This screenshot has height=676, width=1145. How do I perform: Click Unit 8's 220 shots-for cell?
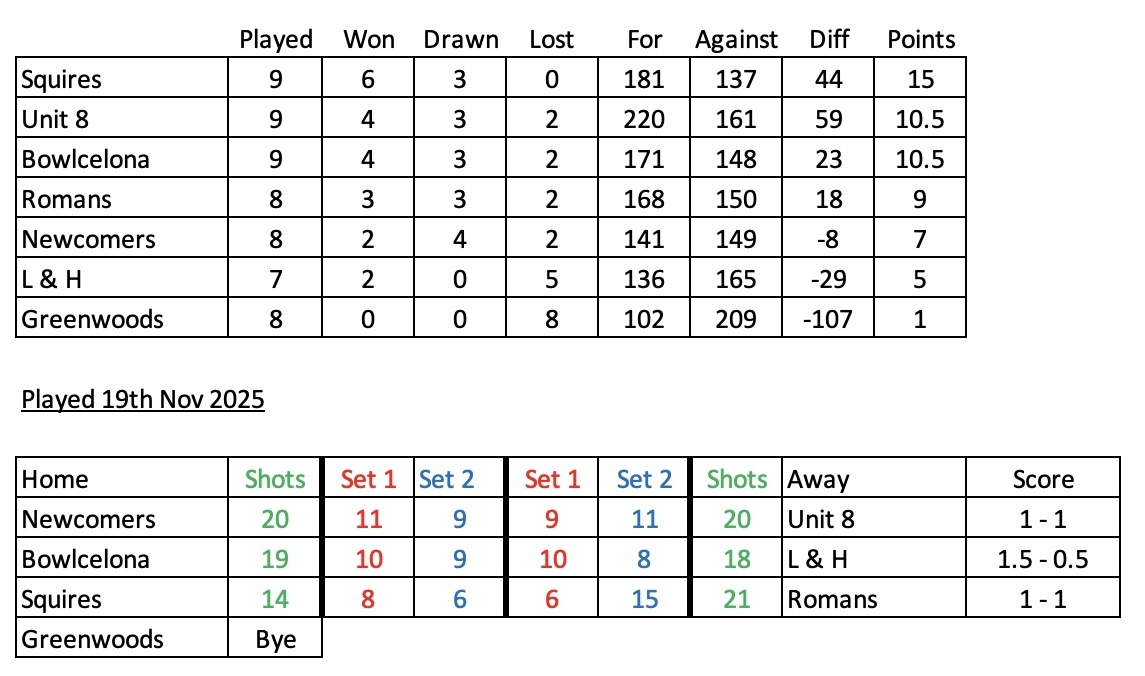point(645,120)
